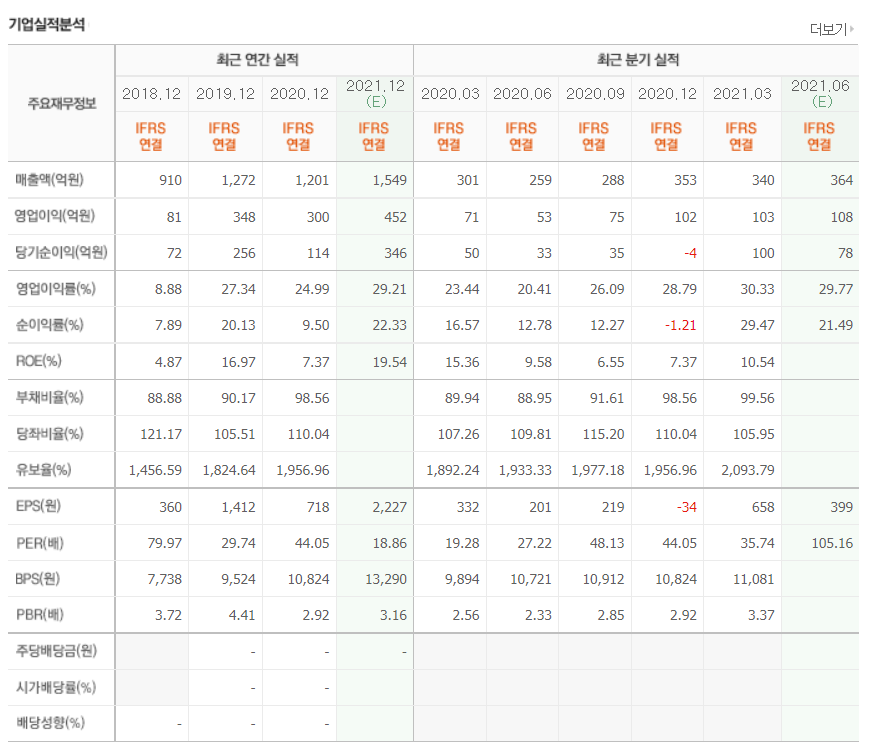
Task: Click the 105.16 PER value
Action: pos(832,543)
